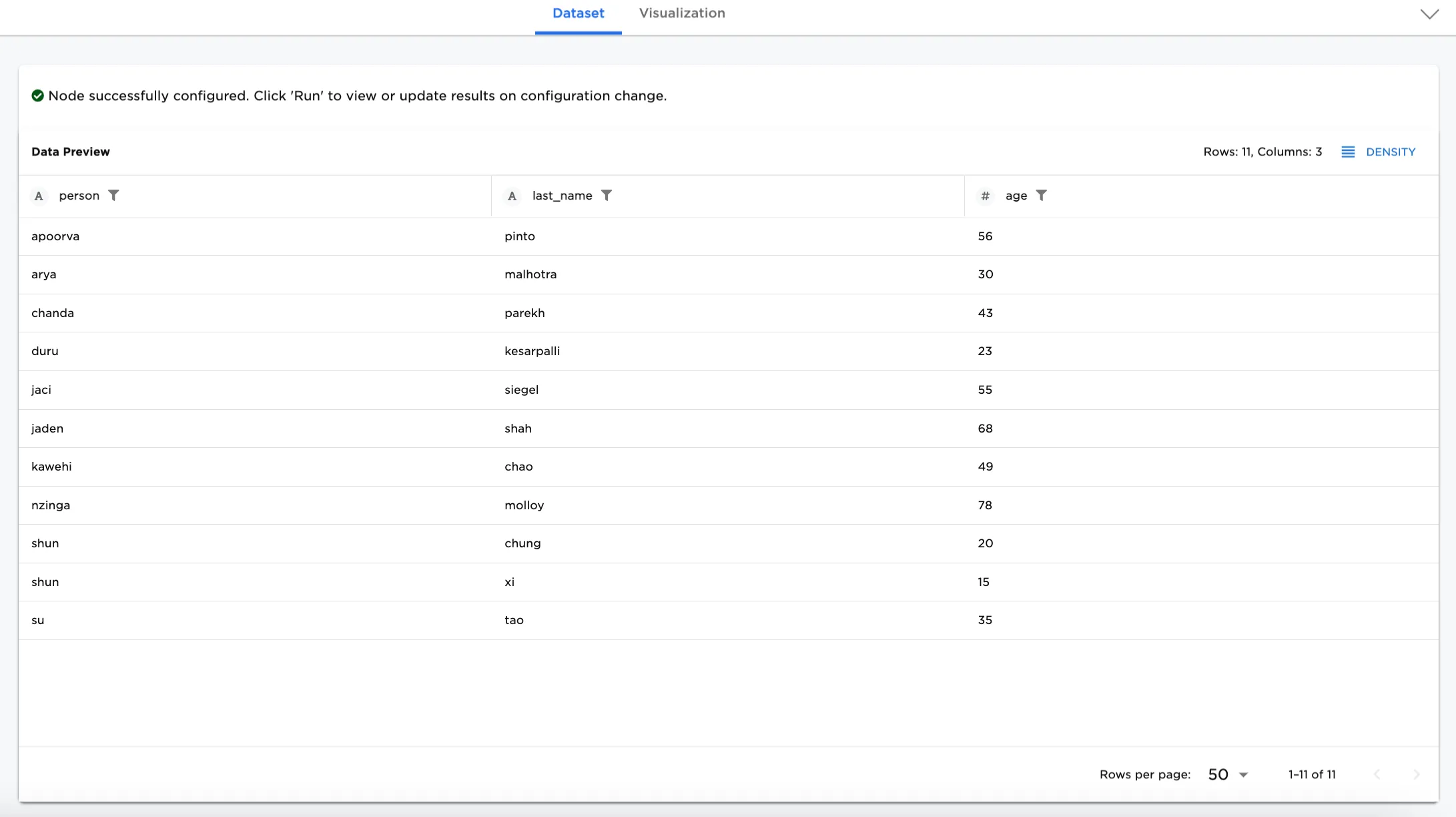Open filter menu on last_name column
Viewport: 1456px width, 817px height.
click(x=607, y=196)
